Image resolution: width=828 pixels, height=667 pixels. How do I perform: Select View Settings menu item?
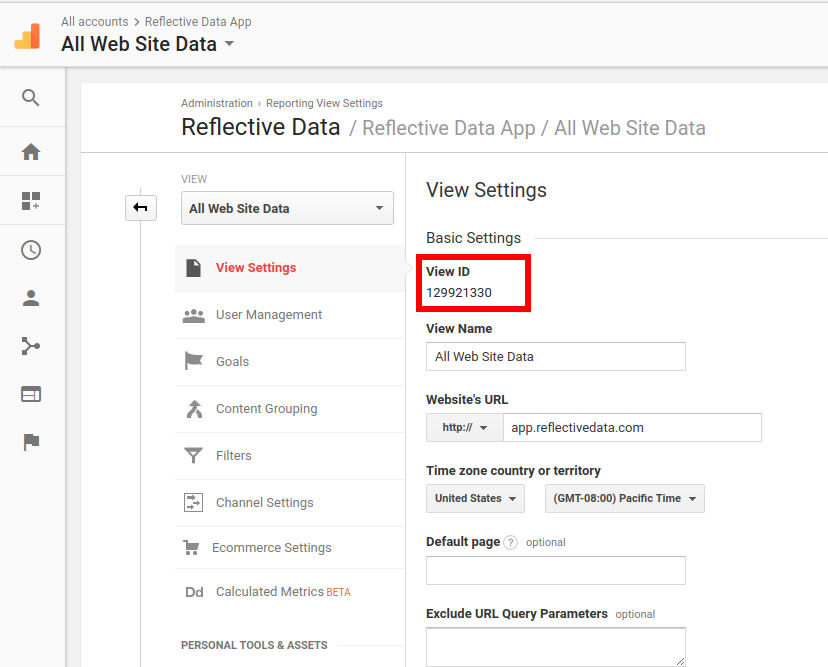(290, 268)
